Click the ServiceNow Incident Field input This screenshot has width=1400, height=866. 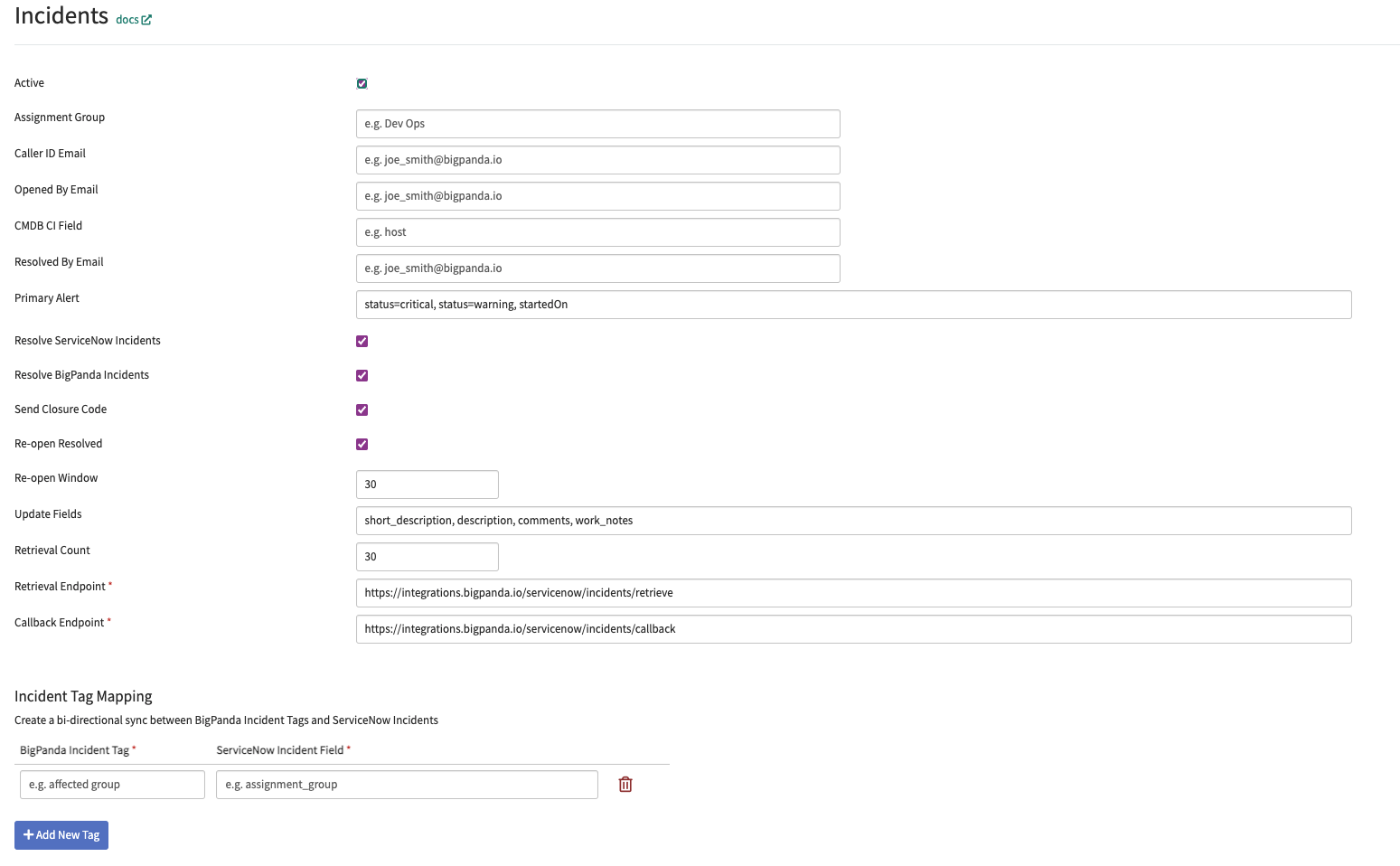(407, 785)
